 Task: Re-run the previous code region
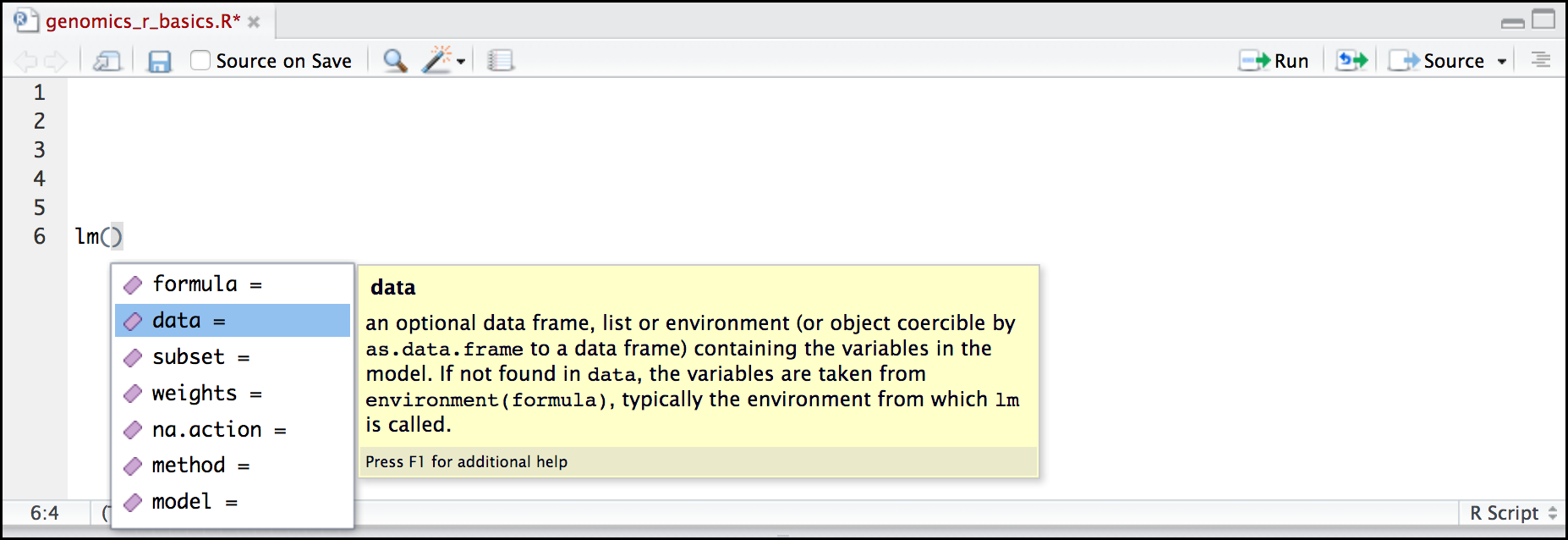click(x=1349, y=60)
